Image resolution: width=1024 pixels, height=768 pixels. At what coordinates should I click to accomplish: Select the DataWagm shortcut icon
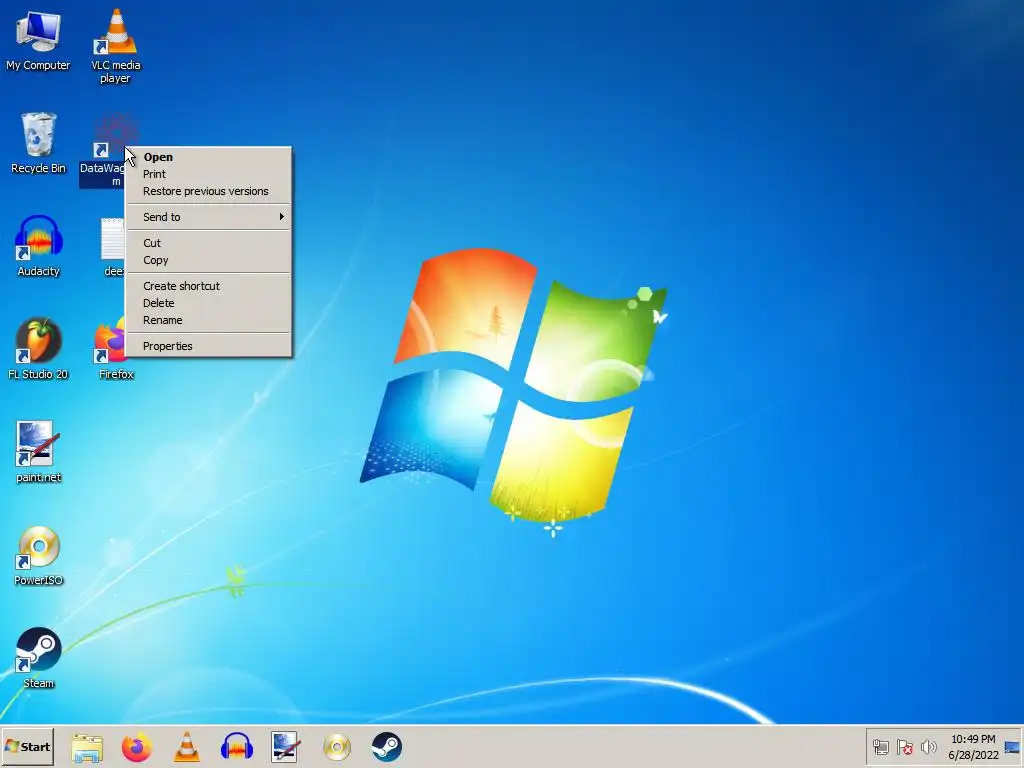104,150
